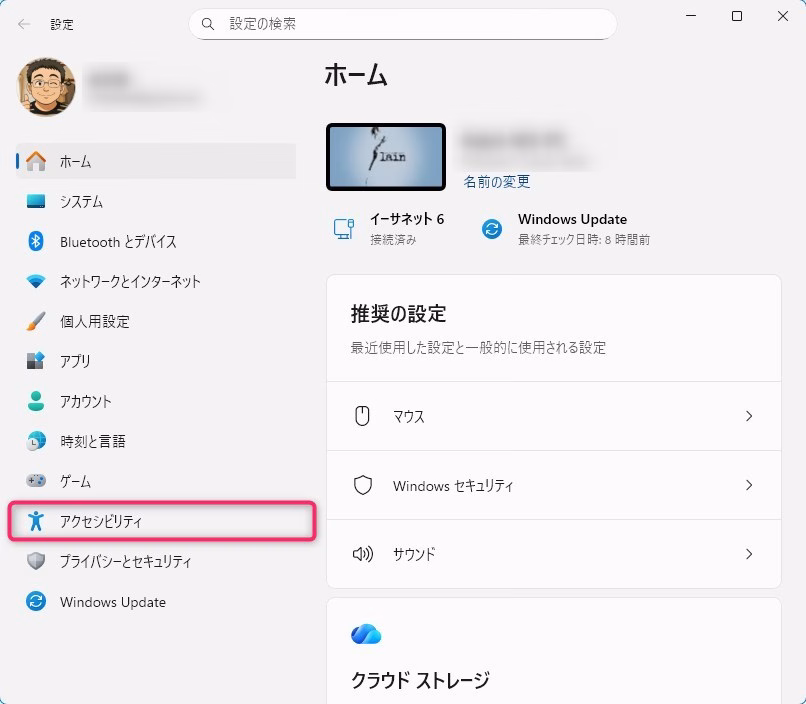Expand the マウス settings row chevron
The height and width of the screenshot is (704, 806).
tap(748, 416)
